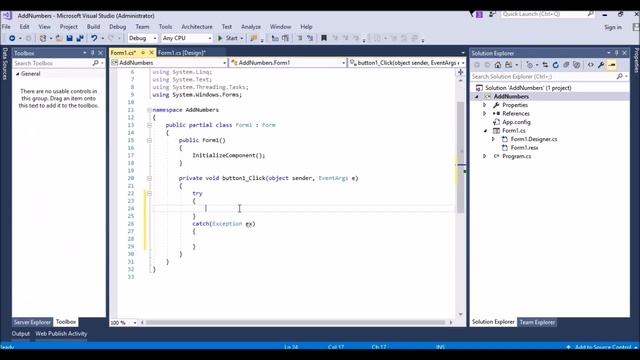Click the Navigate Backward toolbar icon
Image resolution: width=640 pixels, height=360 pixels.
12,38
